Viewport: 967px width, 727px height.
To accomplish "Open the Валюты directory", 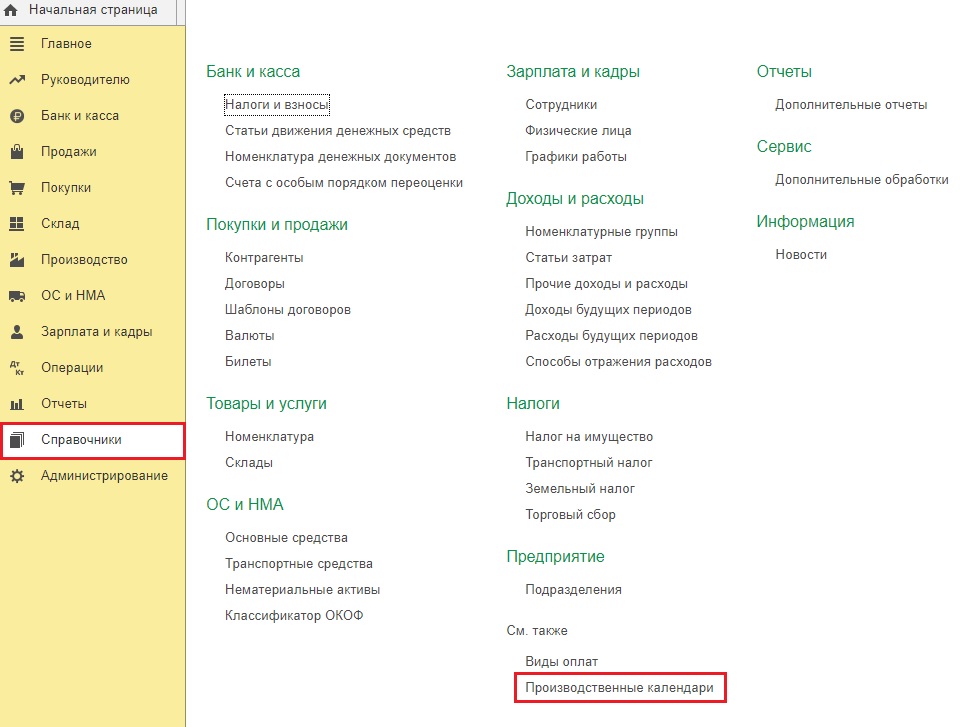I will (250, 335).
